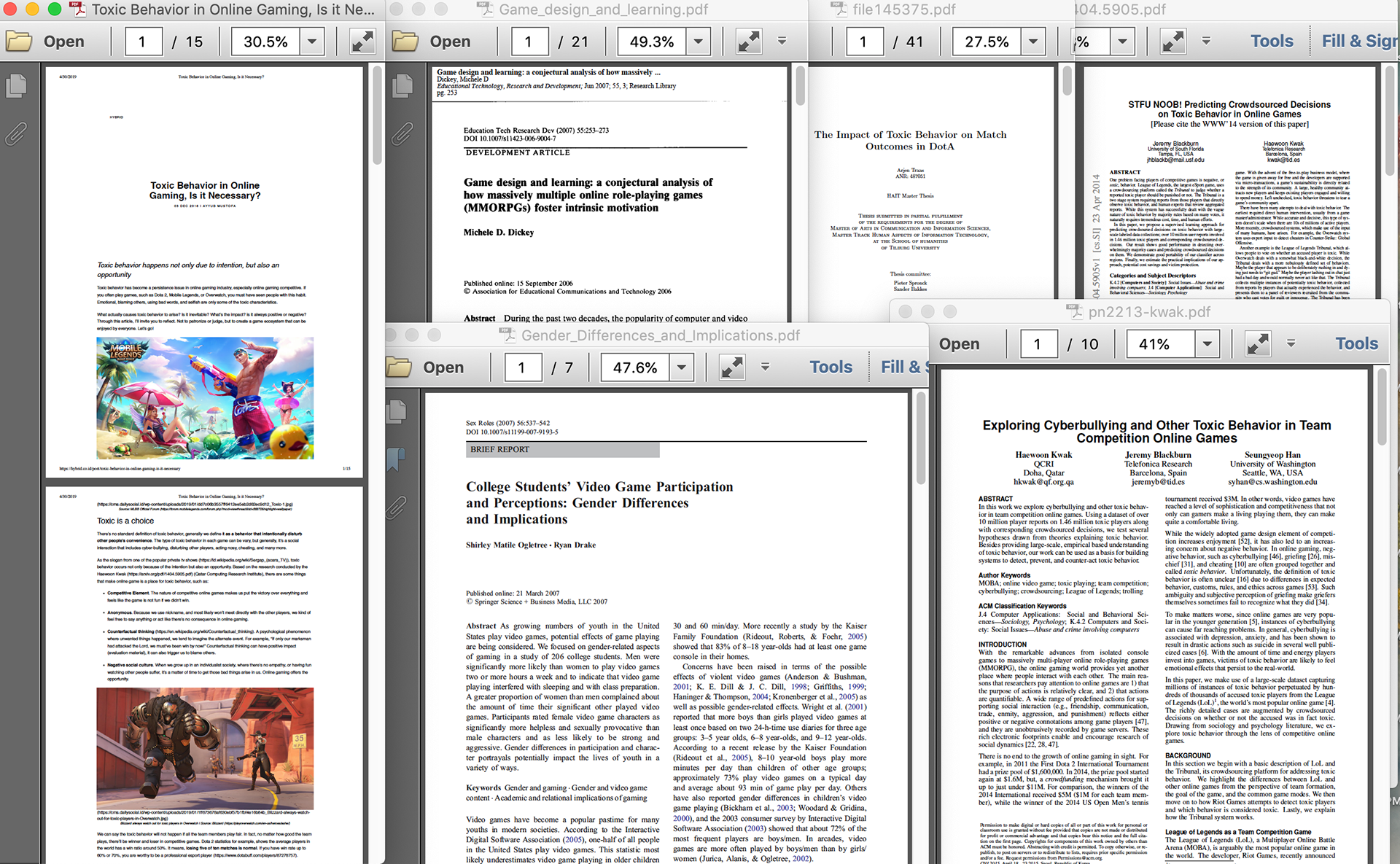Click page number field in Game_design_and_learning window
The width and height of the screenshot is (1400, 864).
coord(529,42)
